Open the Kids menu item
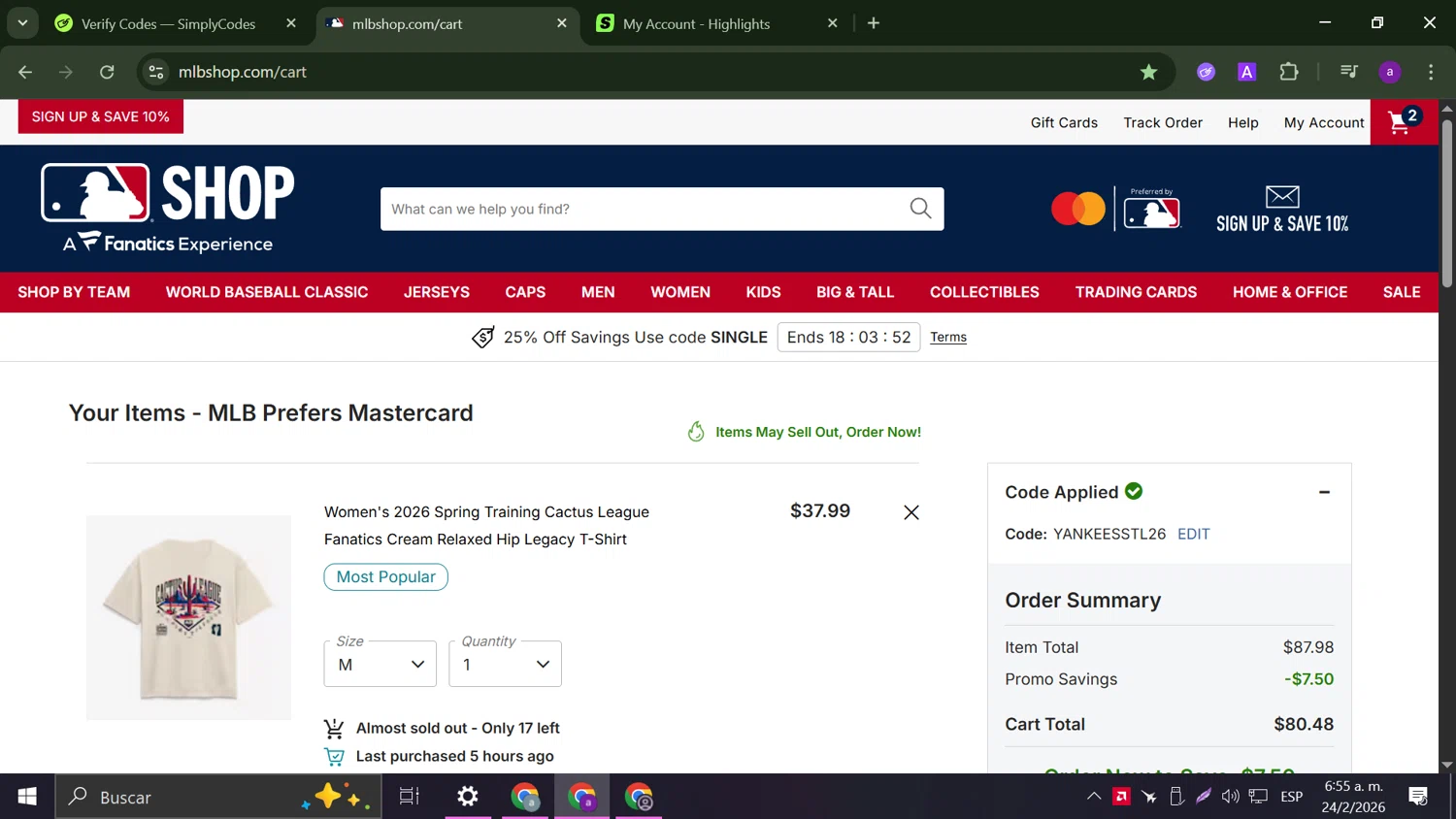 tap(763, 292)
